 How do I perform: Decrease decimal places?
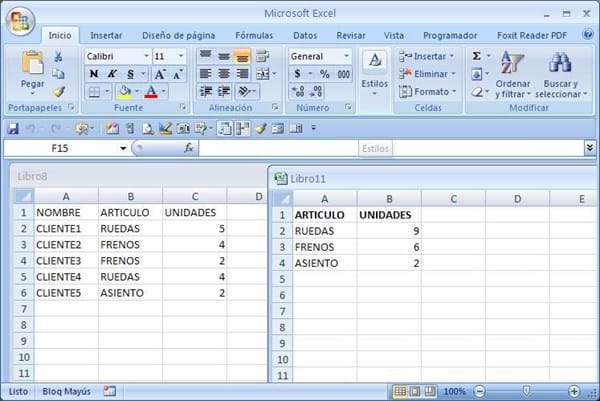316,92
